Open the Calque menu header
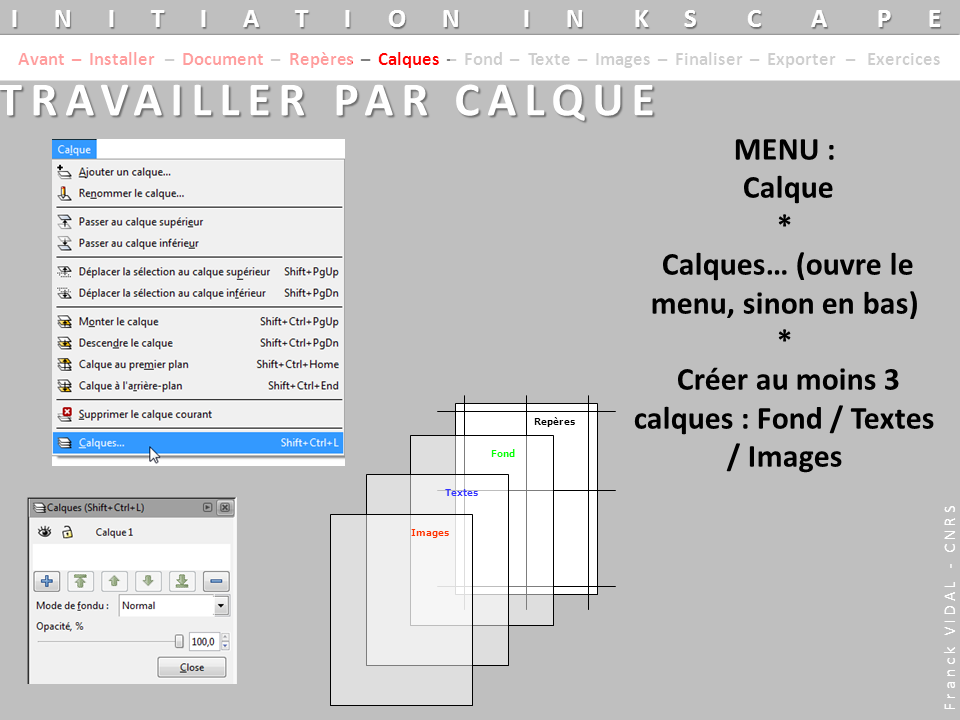The image size is (960, 720). pyautogui.click(x=74, y=149)
